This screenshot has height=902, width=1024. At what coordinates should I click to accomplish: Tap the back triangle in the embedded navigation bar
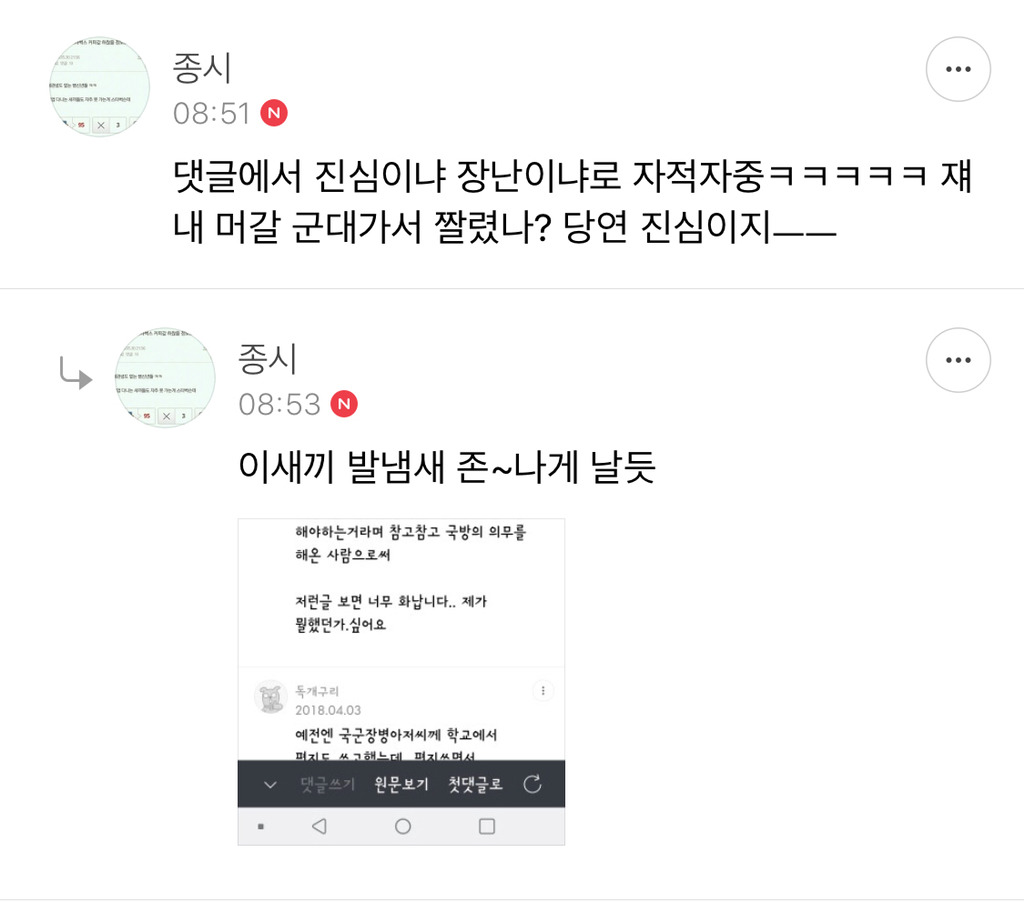click(319, 826)
